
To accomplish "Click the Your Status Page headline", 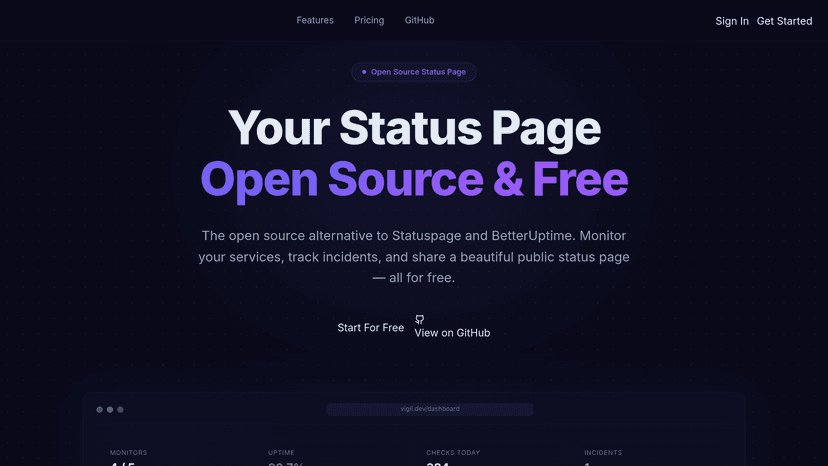I will coord(414,128).
